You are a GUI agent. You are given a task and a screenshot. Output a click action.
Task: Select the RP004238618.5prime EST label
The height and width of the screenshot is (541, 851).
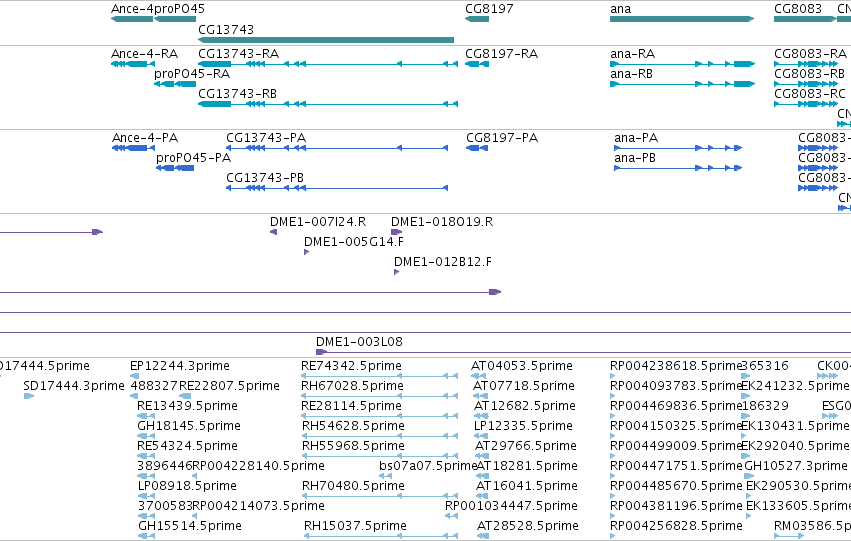(676, 366)
